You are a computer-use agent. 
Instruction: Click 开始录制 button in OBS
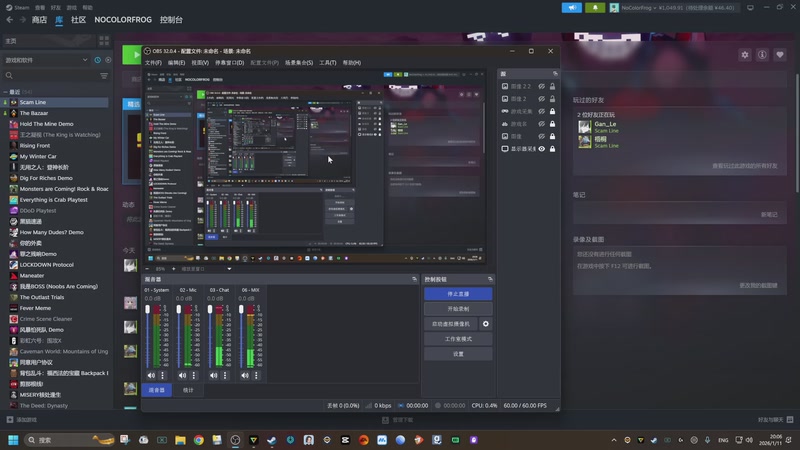(458, 309)
